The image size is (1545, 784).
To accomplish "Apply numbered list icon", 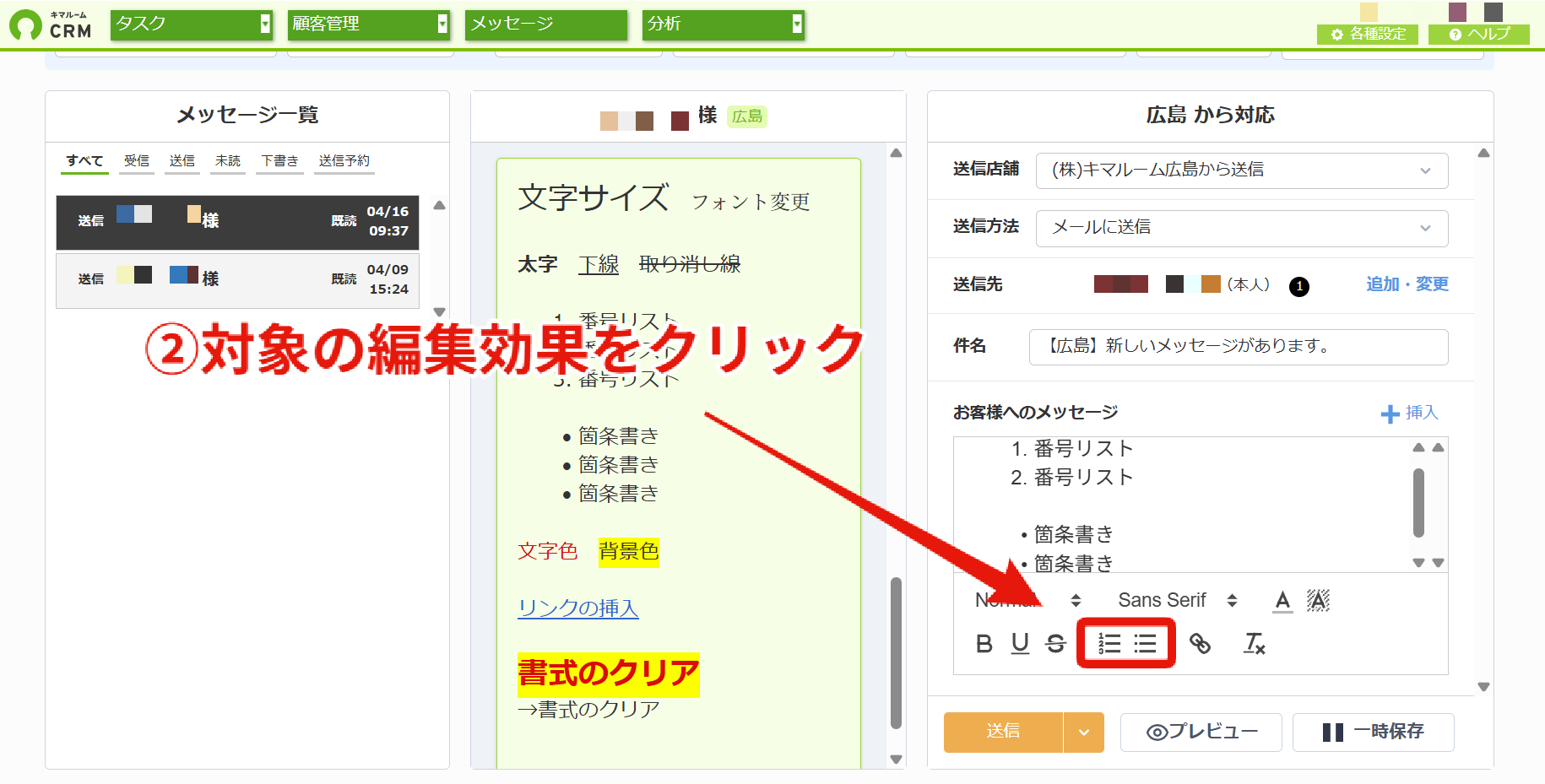I will click(x=1109, y=644).
